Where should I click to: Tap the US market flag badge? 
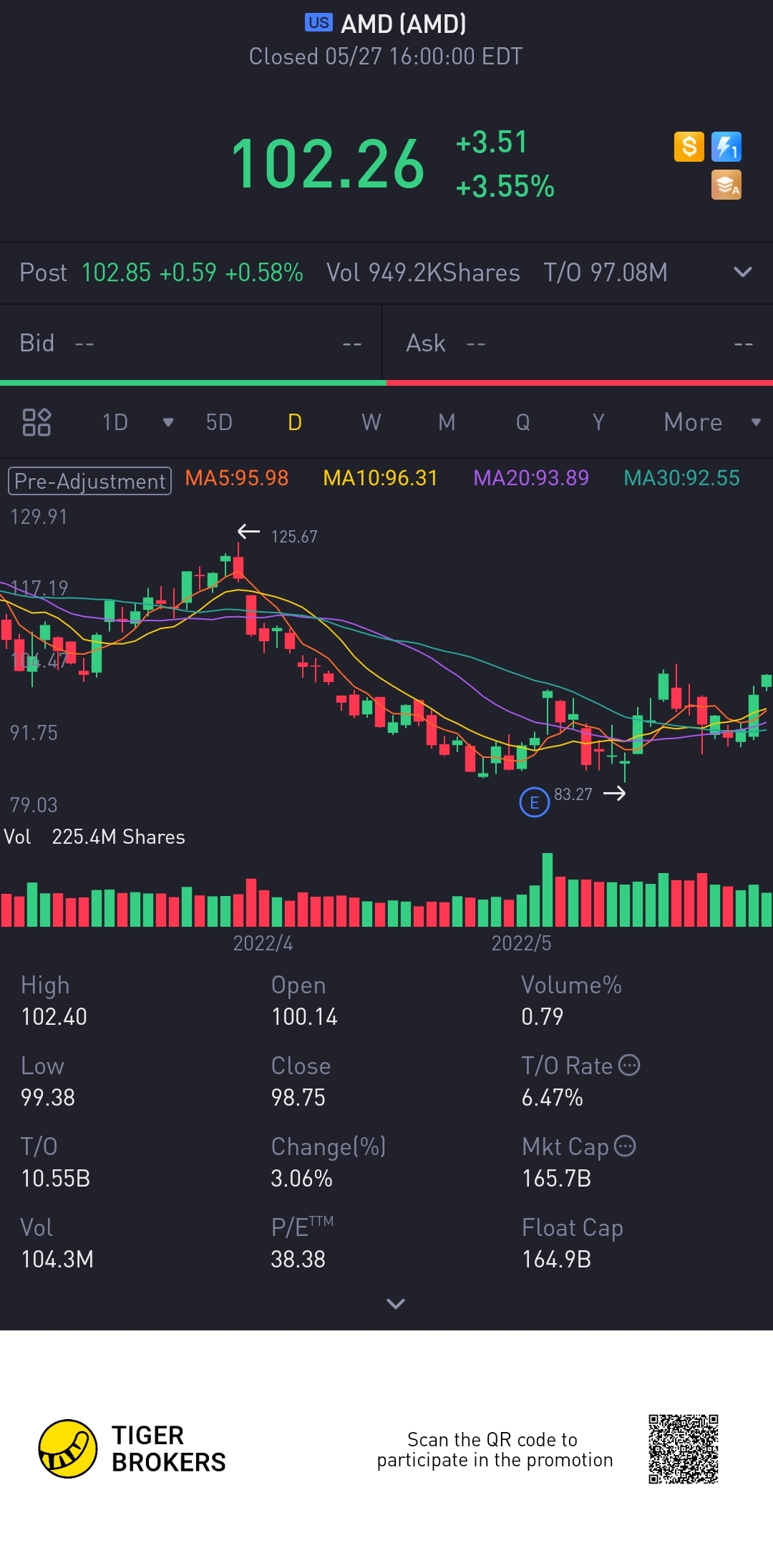319,23
